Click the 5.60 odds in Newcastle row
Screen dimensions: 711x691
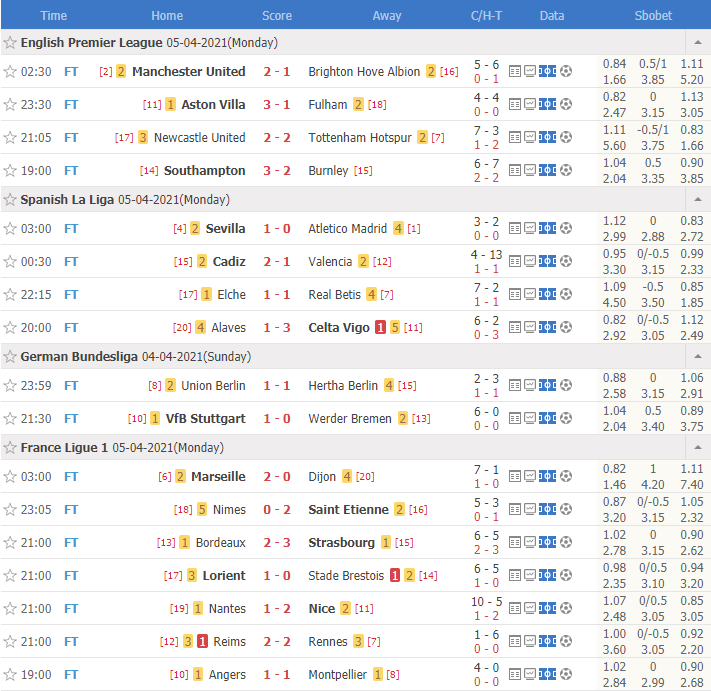pos(614,146)
